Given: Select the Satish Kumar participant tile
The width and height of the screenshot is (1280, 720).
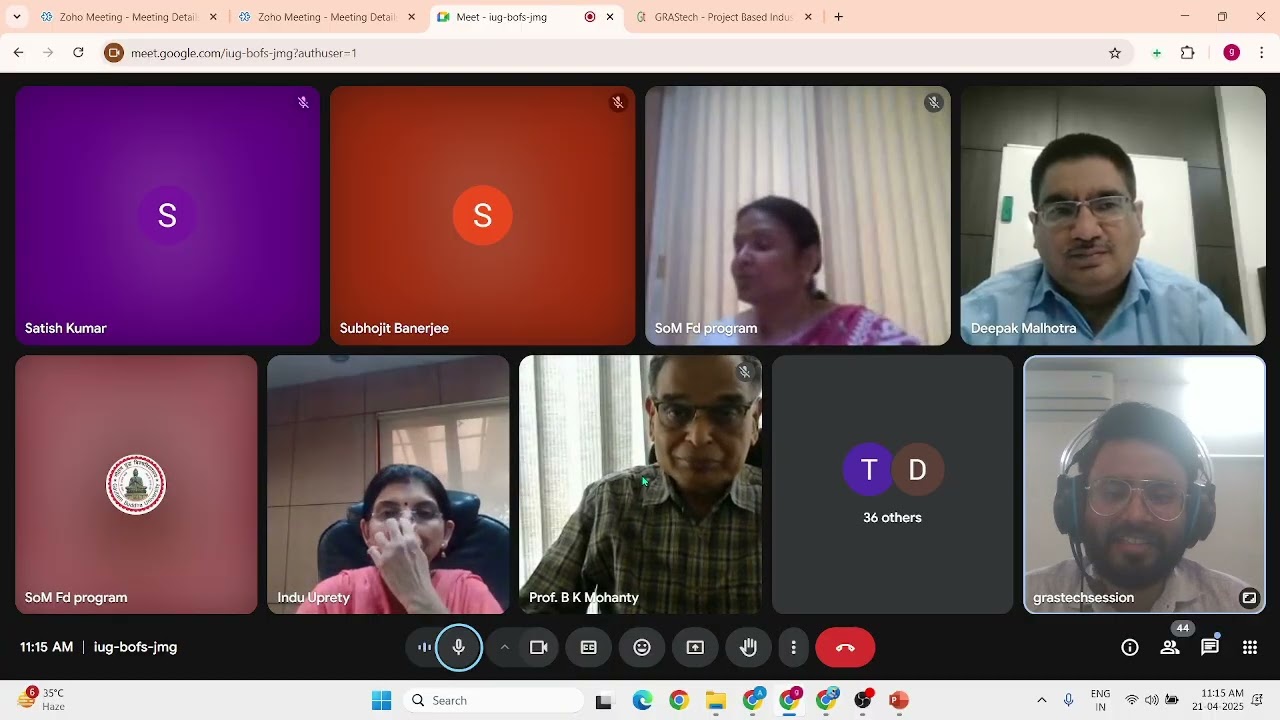Looking at the screenshot, I should pyautogui.click(x=167, y=215).
